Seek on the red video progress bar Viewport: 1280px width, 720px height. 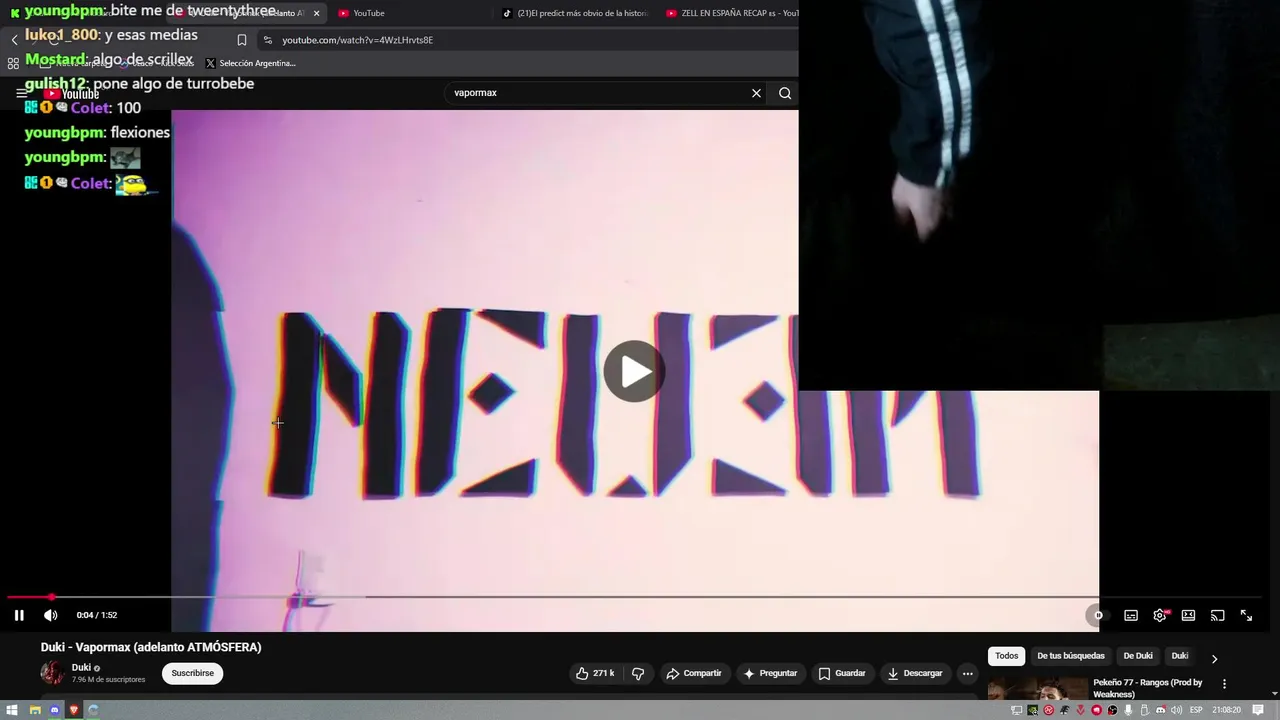634,597
